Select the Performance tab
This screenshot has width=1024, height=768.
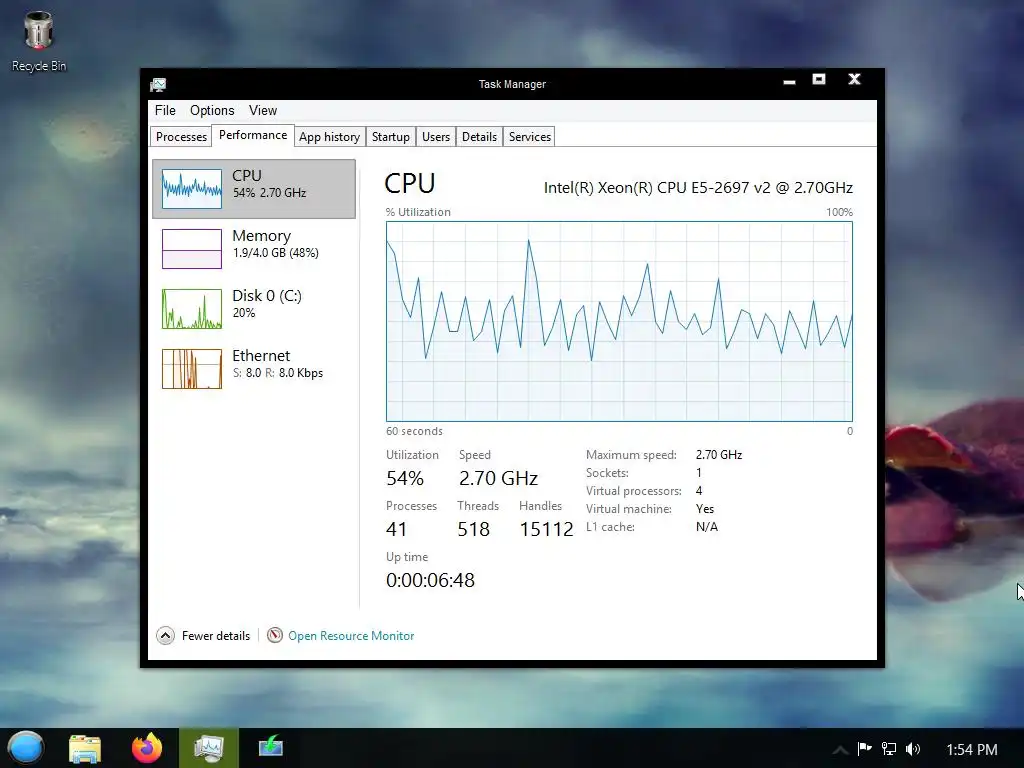(253, 135)
